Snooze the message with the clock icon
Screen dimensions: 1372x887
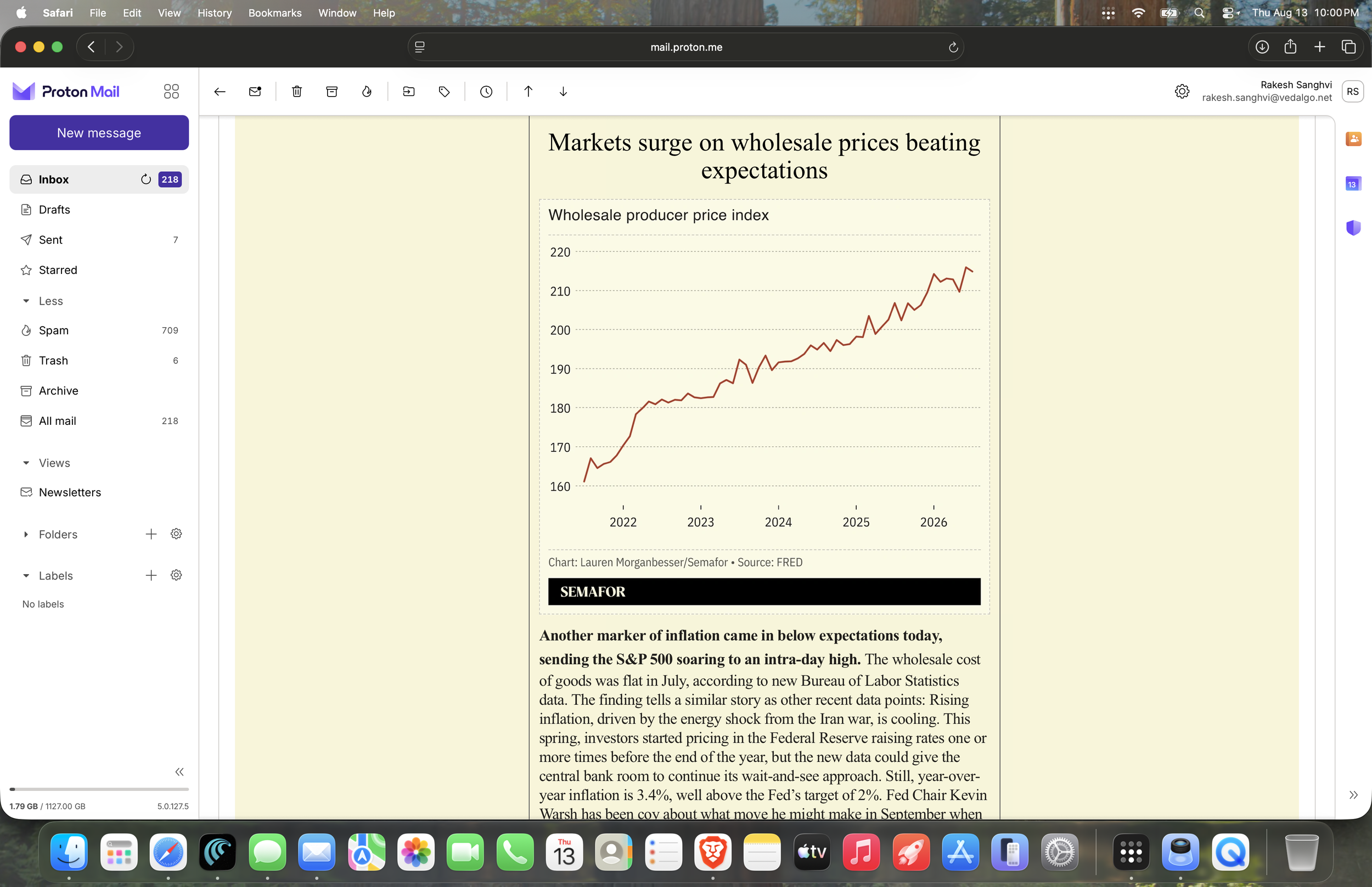tap(486, 92)
